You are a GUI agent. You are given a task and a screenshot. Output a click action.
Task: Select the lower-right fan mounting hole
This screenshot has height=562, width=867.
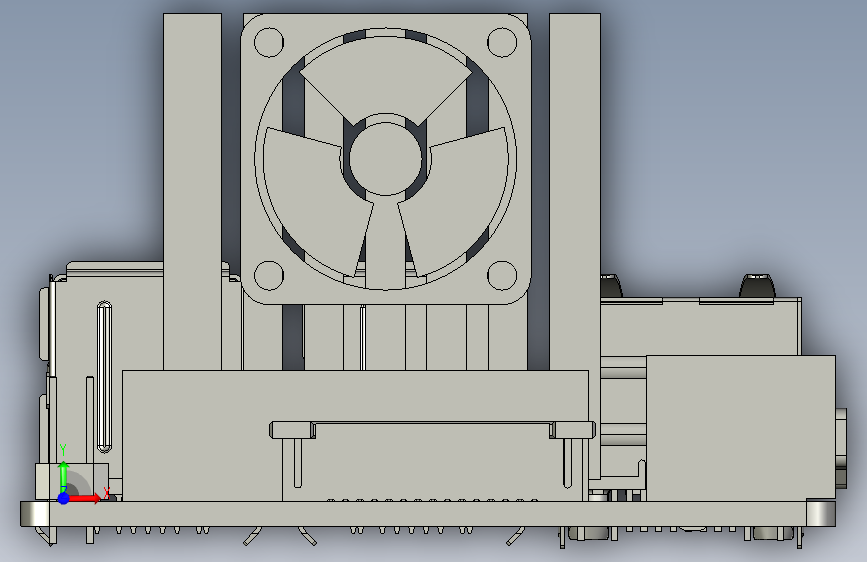(x=502, y=275)
